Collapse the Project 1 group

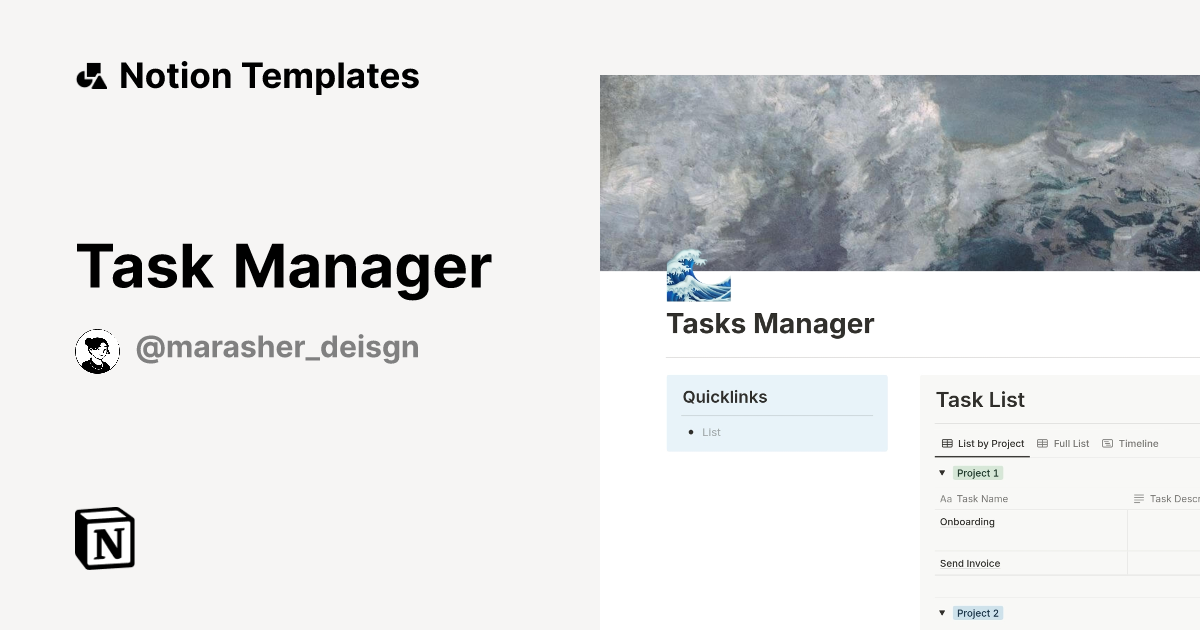pos(942,472)
